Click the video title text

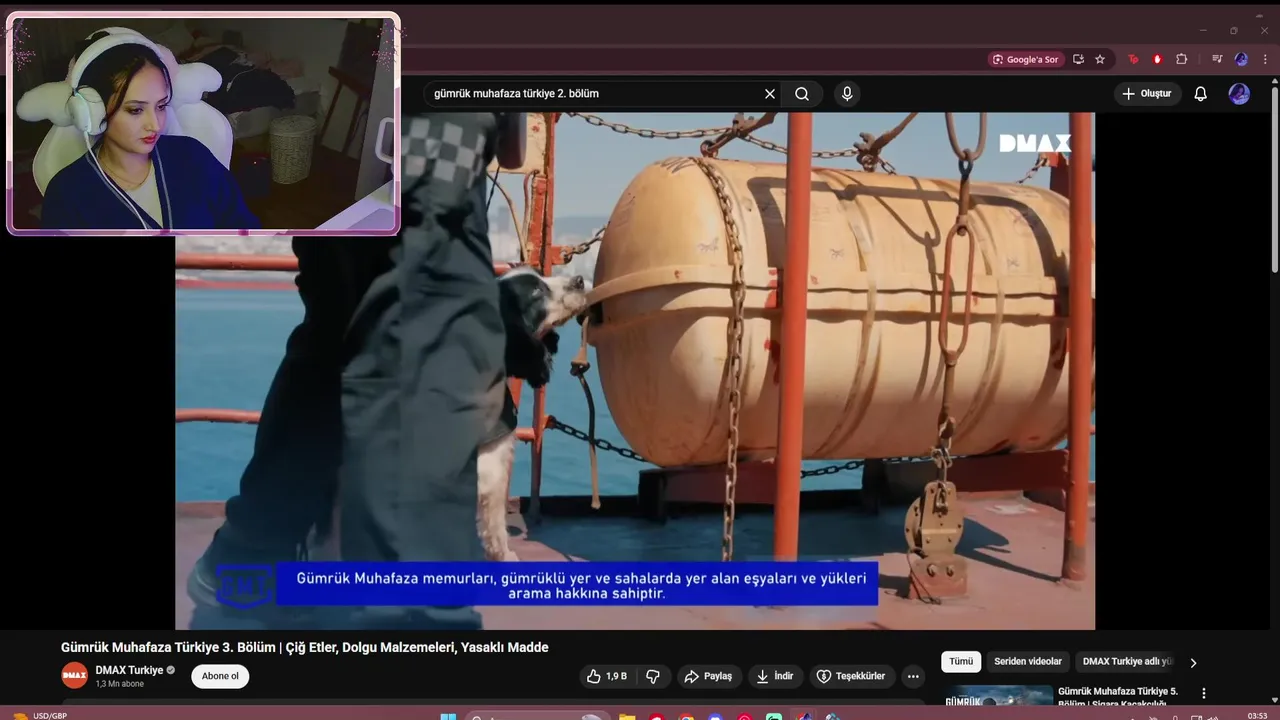[305, 648]
